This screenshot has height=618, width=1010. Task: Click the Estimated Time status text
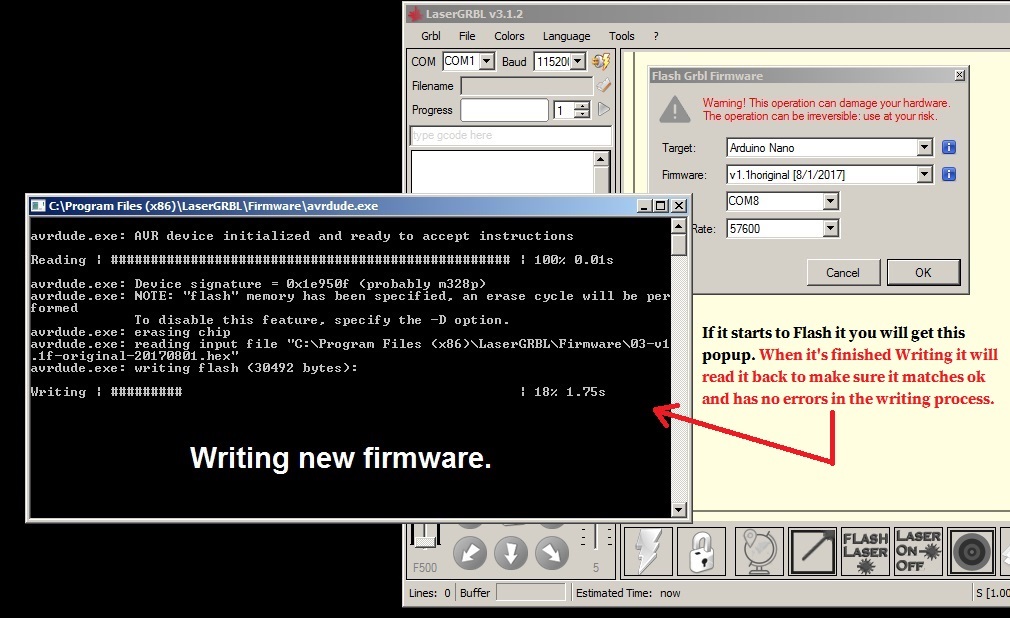(627, 593)
